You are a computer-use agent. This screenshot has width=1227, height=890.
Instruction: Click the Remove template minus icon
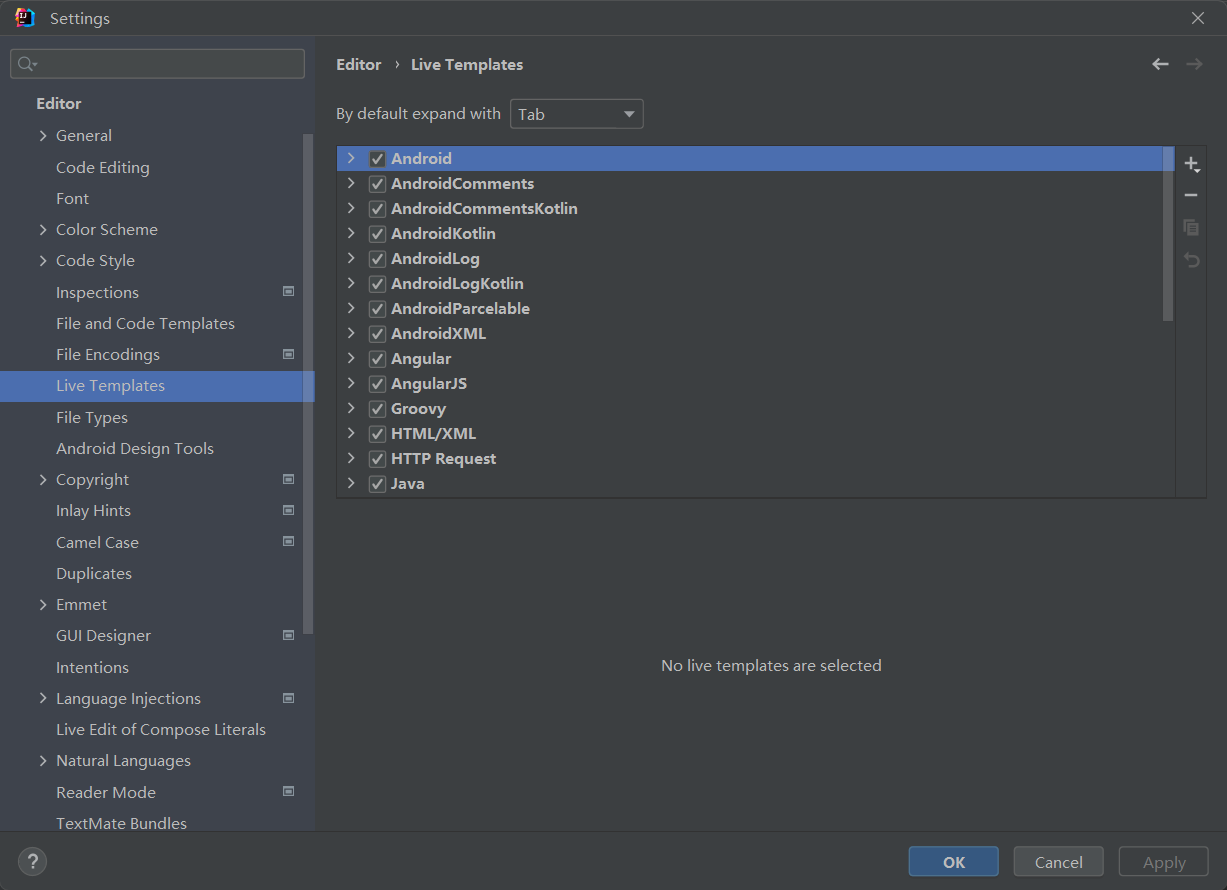click(1190, 196)
